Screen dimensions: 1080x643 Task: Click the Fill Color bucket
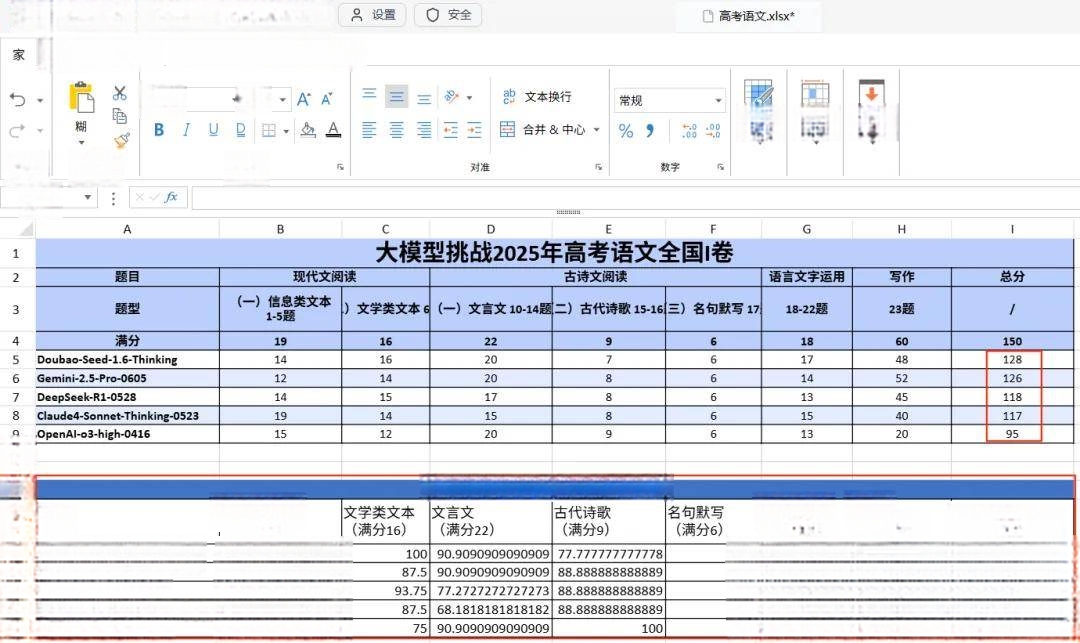[308, 129]
